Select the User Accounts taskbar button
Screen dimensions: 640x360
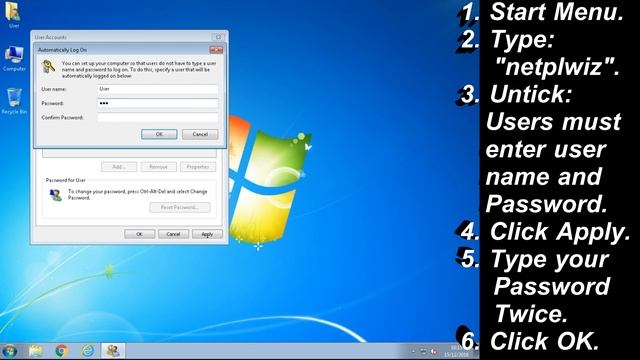[x=113, y=351]
